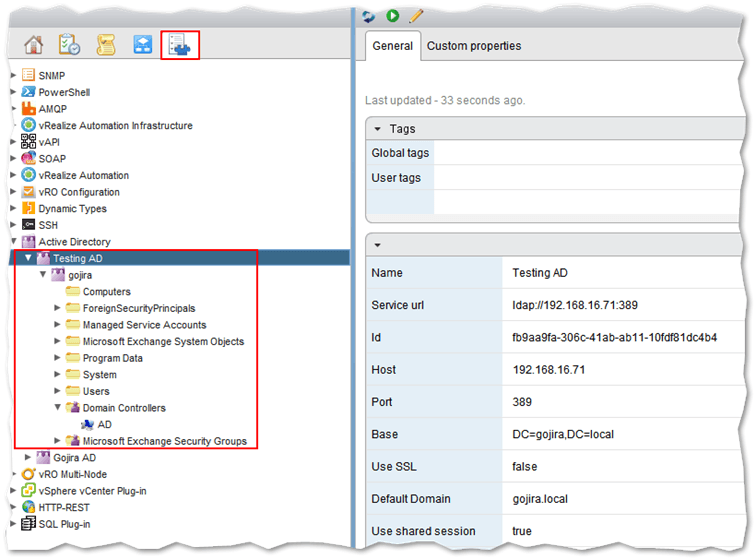Collapse the gojira domain node arrow

tap(43, 274)
